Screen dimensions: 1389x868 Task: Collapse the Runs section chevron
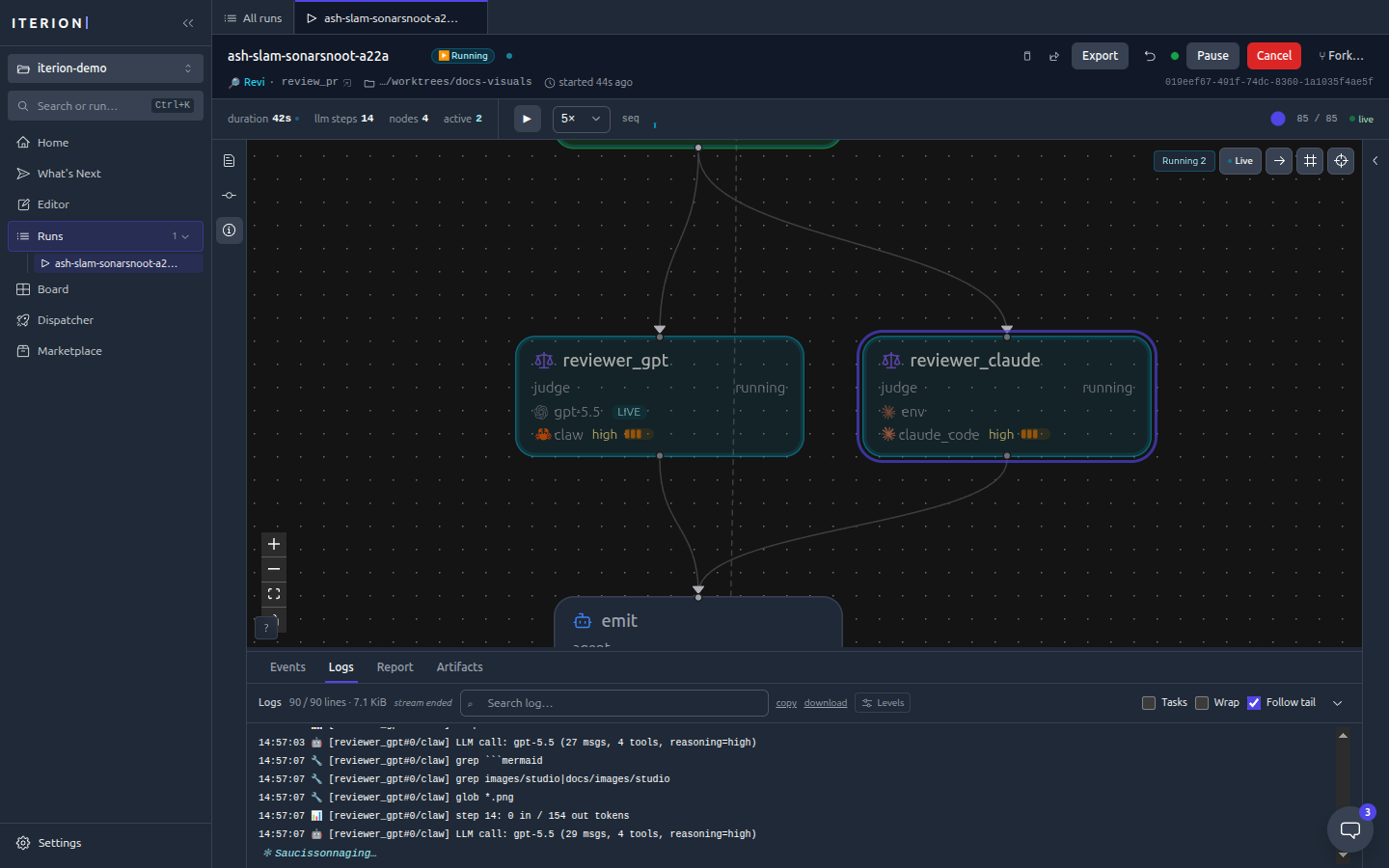(185, 236)
